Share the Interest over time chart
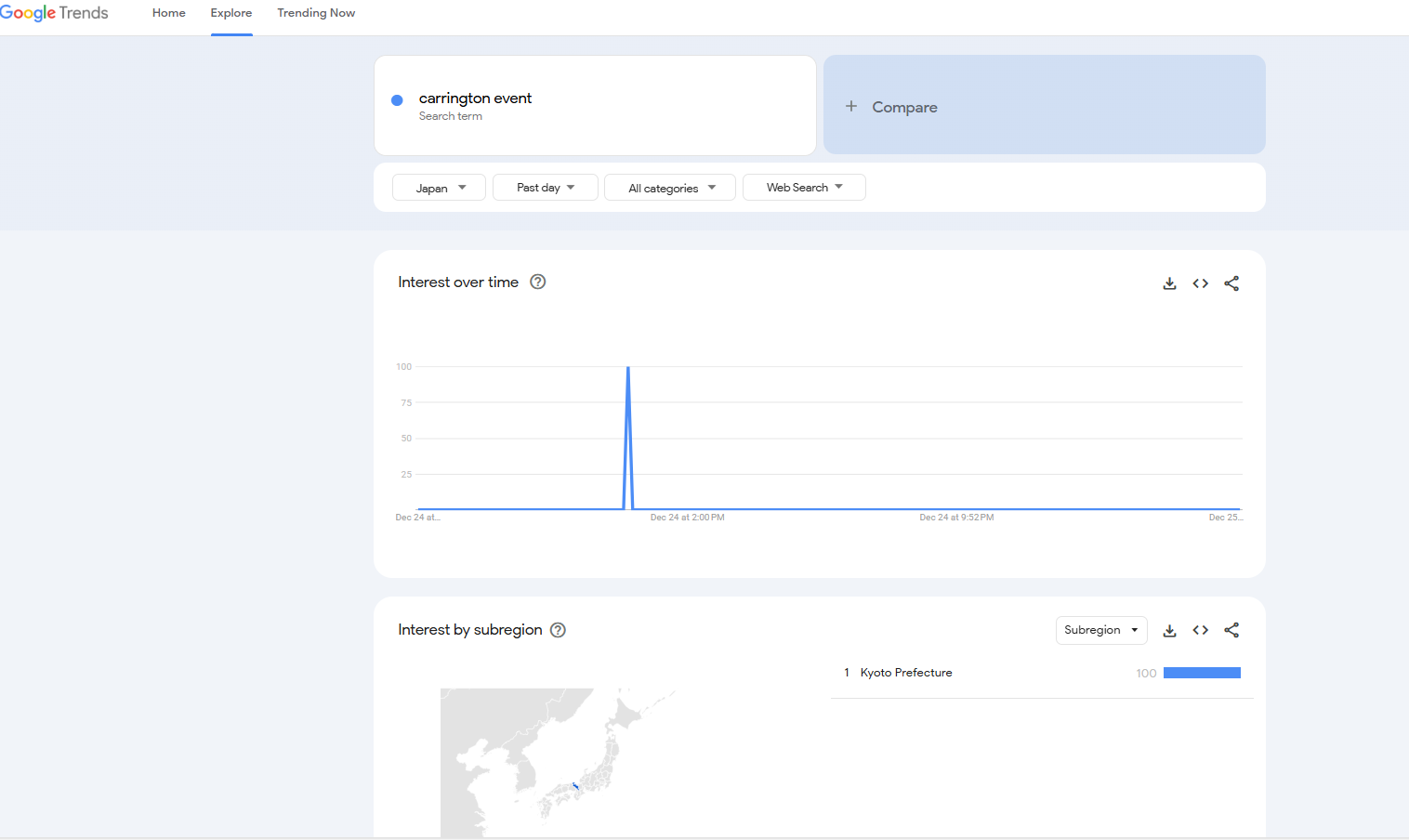The width and height of the screenshot is (1409, 840). pyautogui.click(x=1231, y=283)
